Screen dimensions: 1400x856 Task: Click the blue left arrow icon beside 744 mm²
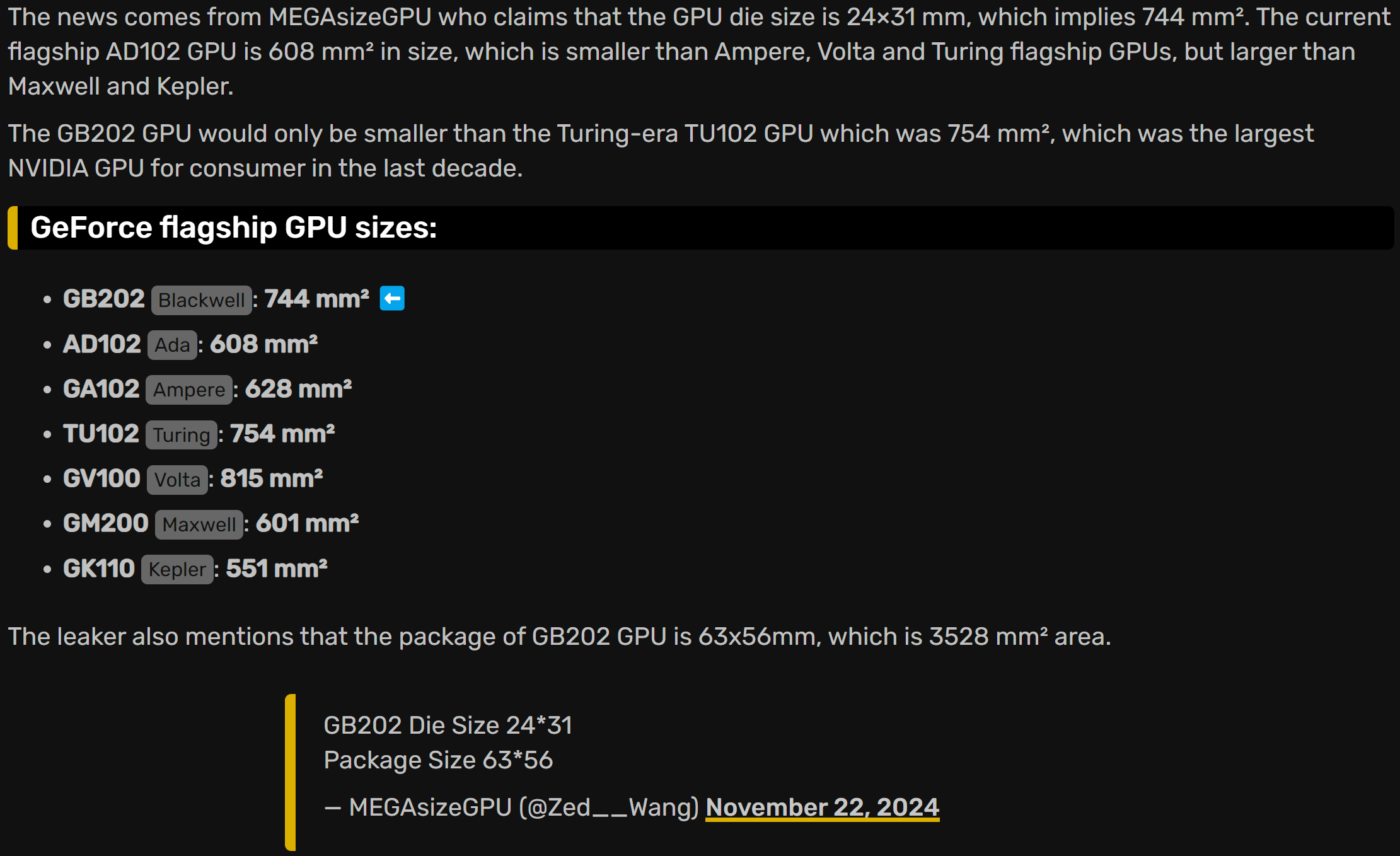coord(391,299)
